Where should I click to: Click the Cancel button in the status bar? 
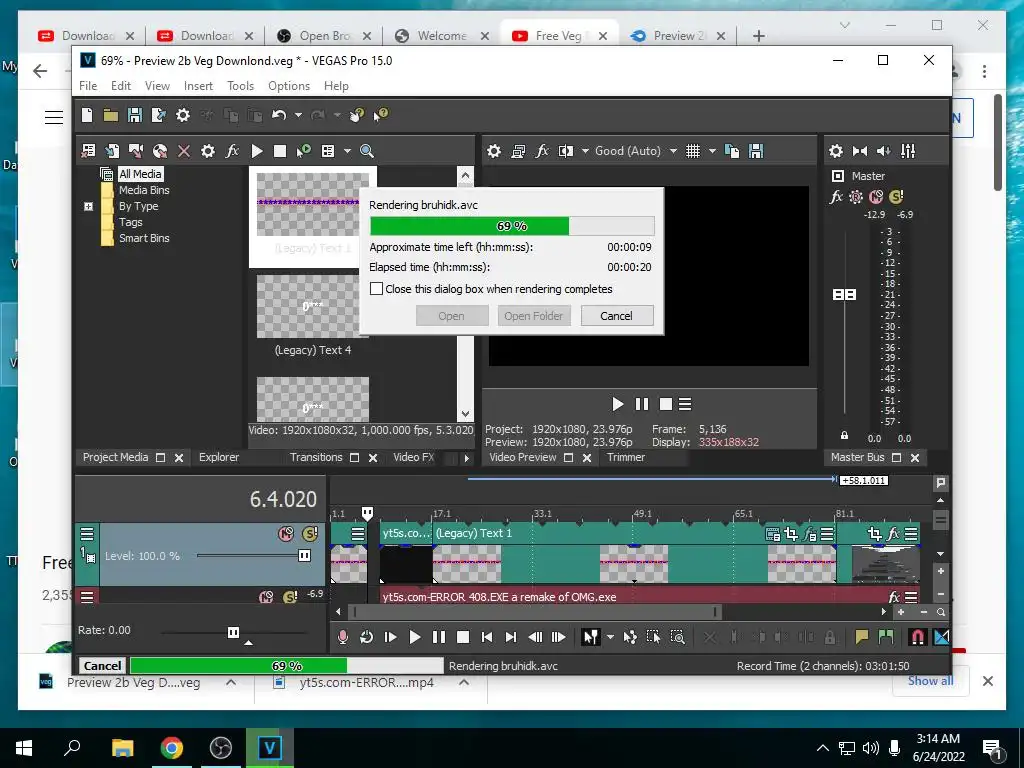tap(103, 665)
